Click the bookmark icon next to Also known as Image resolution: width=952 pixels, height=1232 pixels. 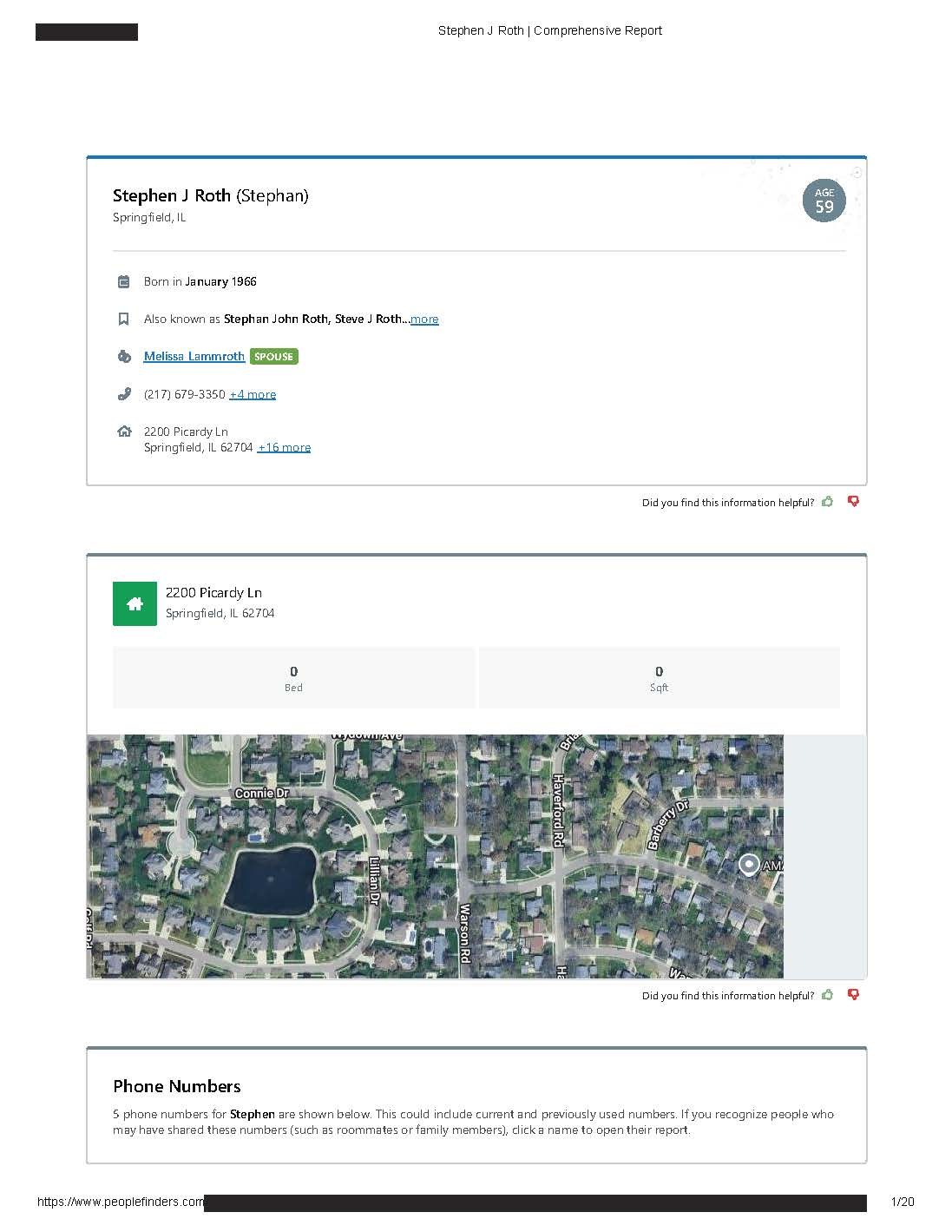point(124,319)
